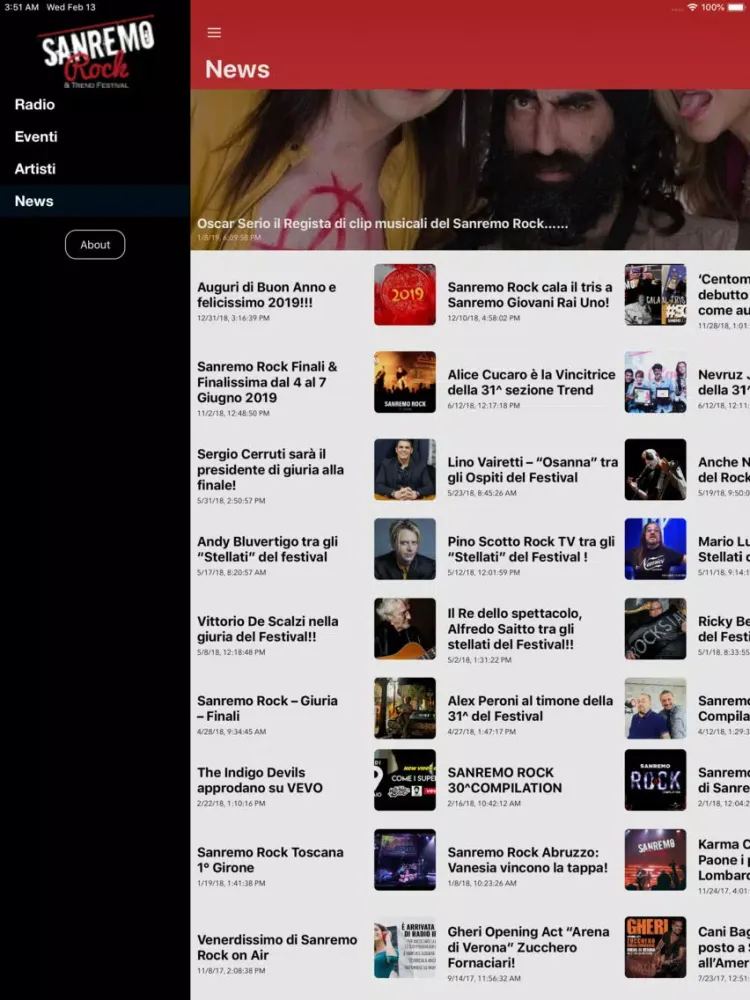Viewport: 750px width, 1000px height.
Task: Select the News sidebar item
Action: pos(95,201)
